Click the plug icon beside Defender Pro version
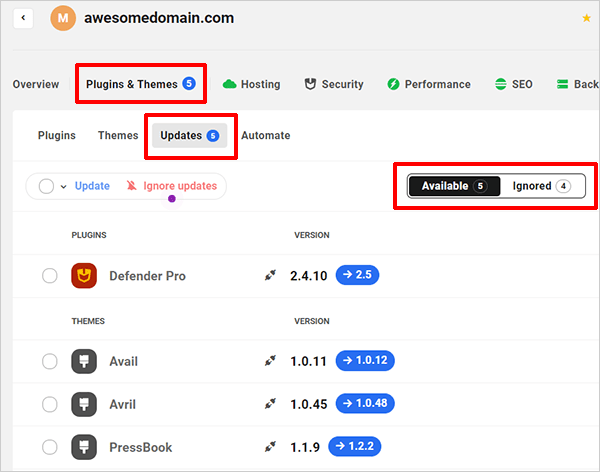600x472 pixels. click(x=269, y=276)
